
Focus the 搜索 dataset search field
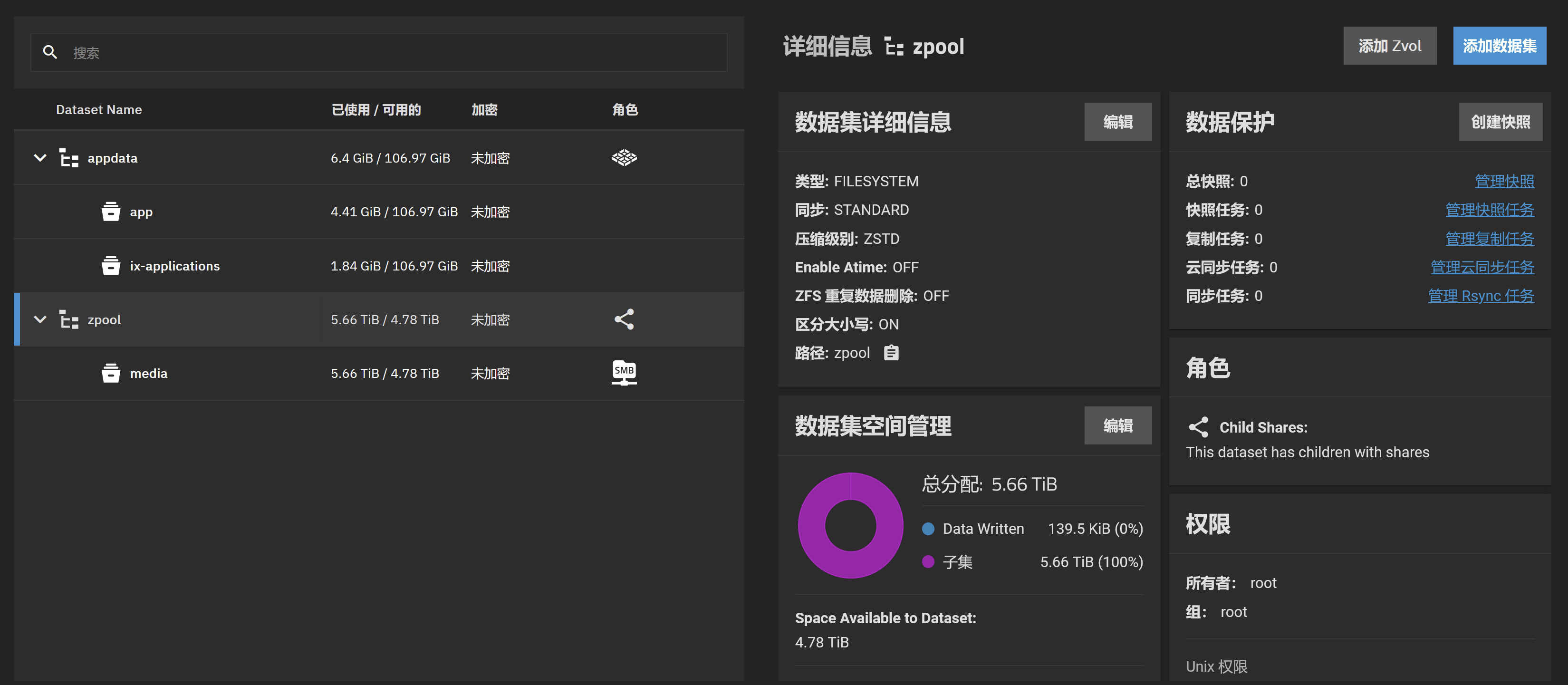[x=379, y=52]
